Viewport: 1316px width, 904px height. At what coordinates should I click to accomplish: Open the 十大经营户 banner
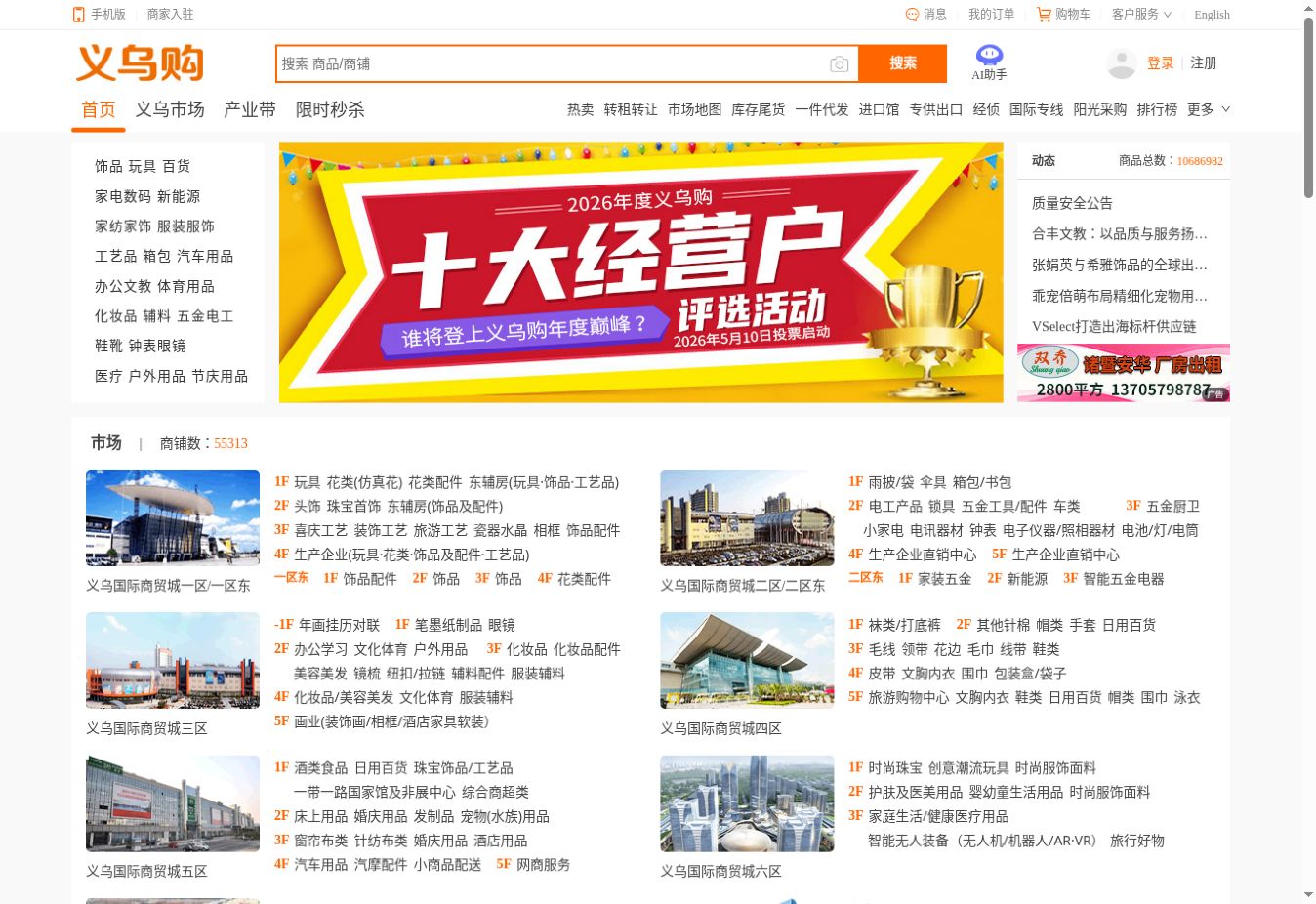[640, 272]
